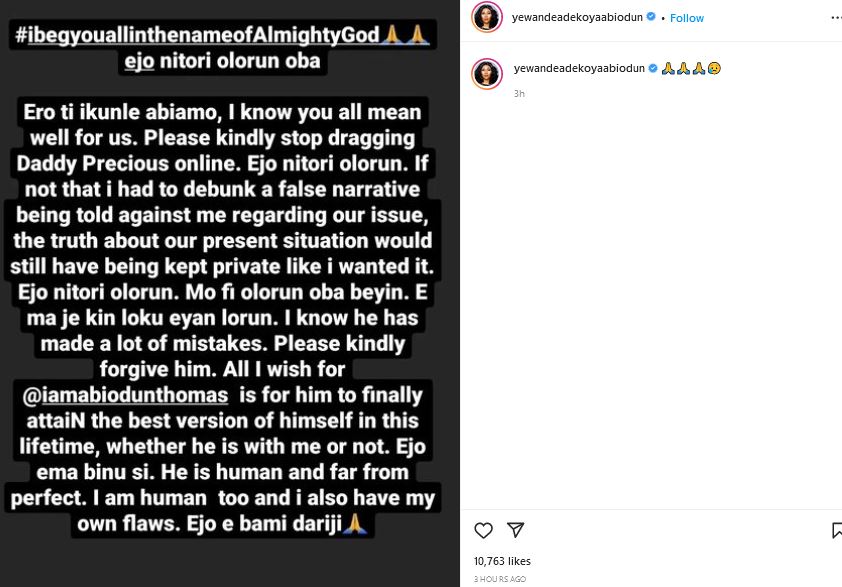Open yewandeadekoyaabiodun username in header
Screen dimensions: 842x587
(x=577, y=17)
